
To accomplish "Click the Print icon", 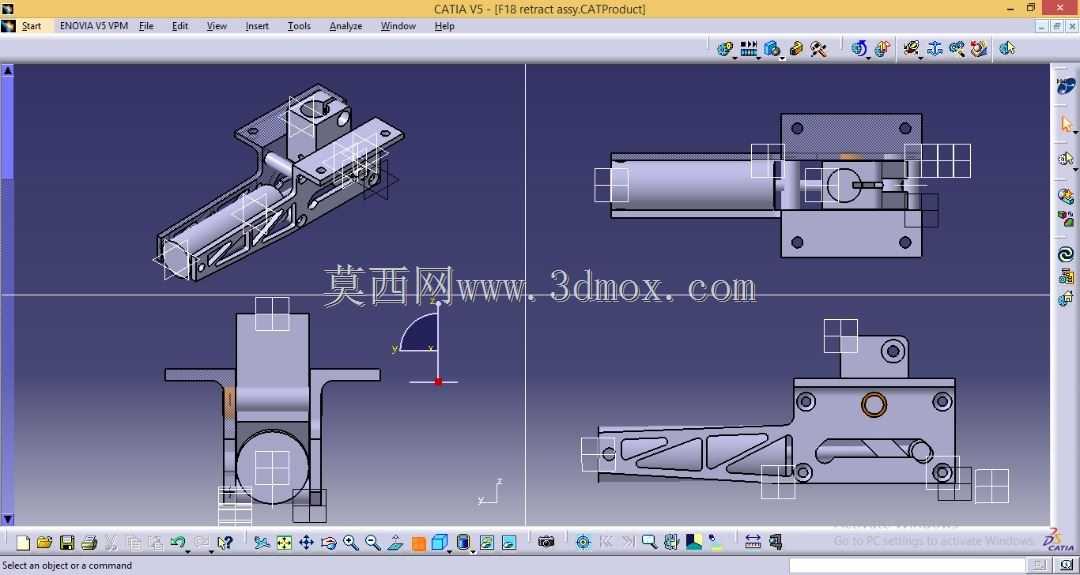I will click(89, 543).
